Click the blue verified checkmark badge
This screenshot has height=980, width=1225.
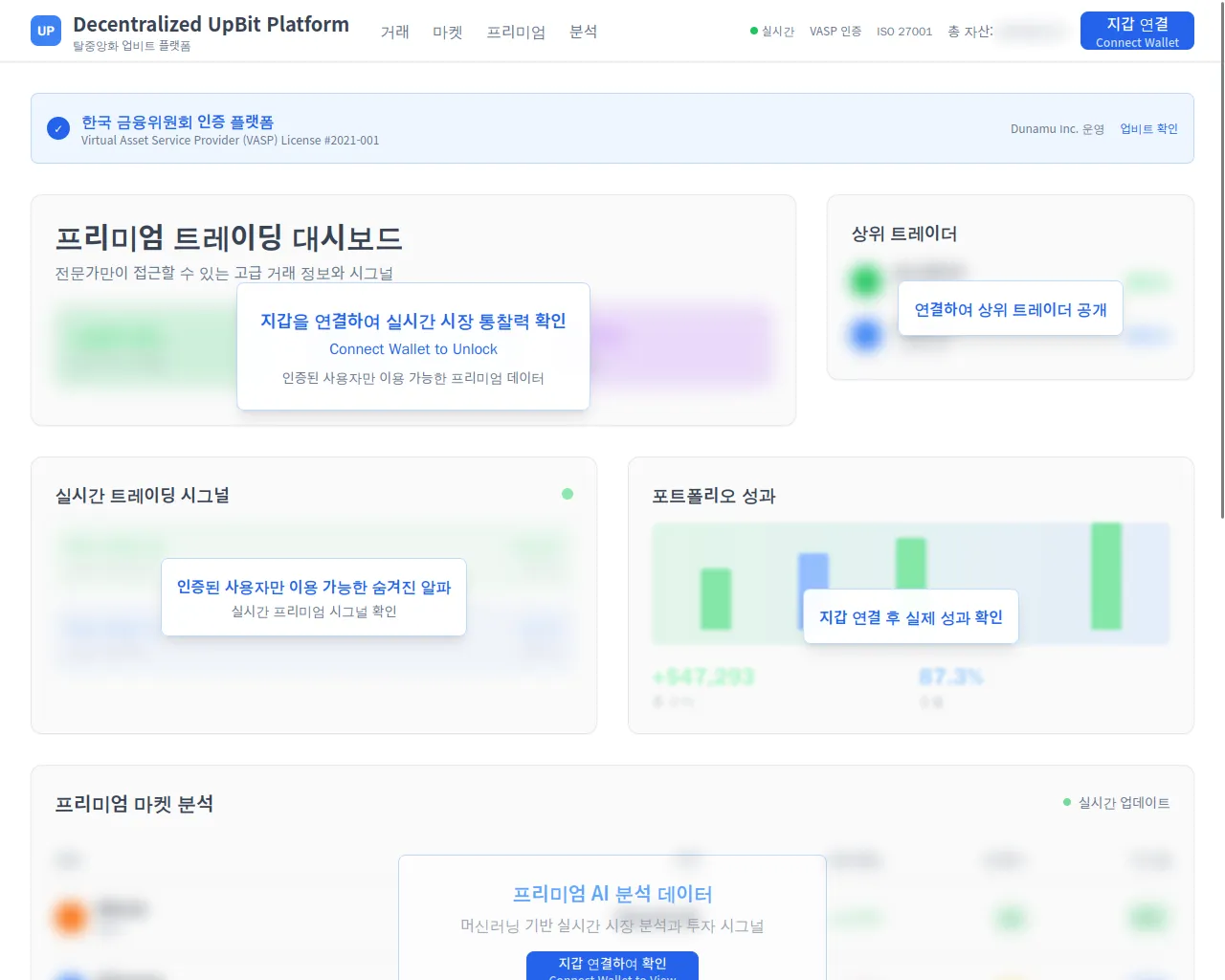click(x=58, y=128)
